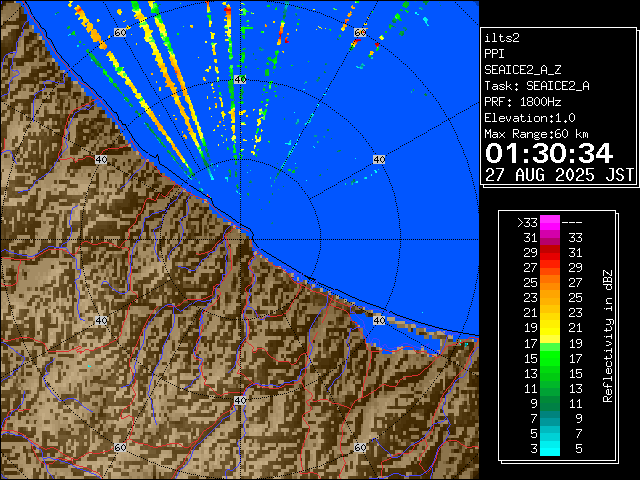This screenshot has height=480, width=640.
Task: Click the PPI scan type label
Action: point(494,53)
